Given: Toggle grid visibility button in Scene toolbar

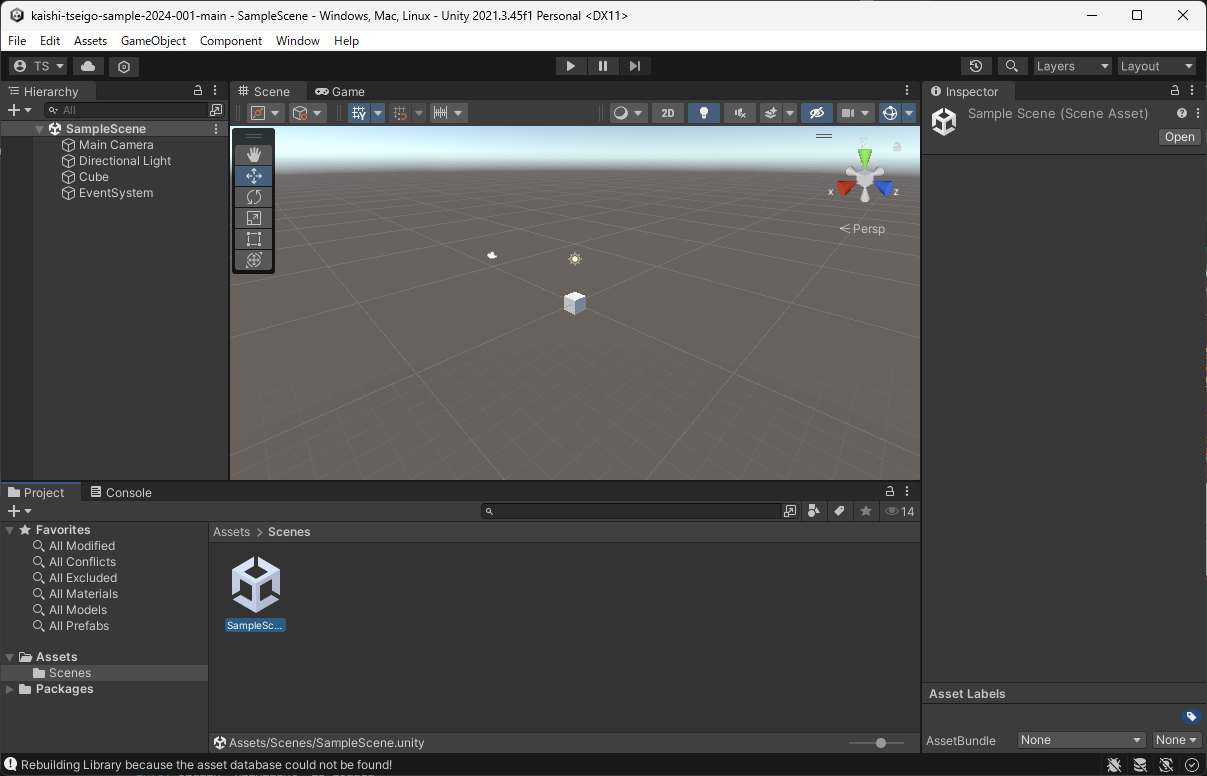Looking at the screenshot, I should click(x=359, y=113).
